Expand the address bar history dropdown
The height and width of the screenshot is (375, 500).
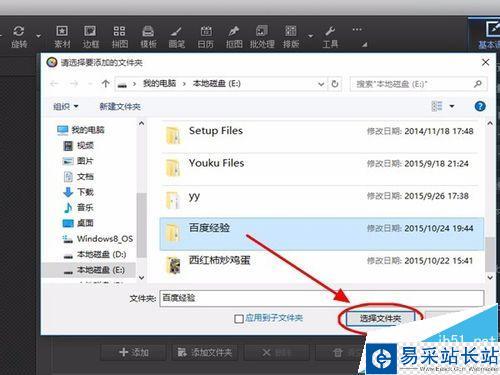tap(321, 84)
